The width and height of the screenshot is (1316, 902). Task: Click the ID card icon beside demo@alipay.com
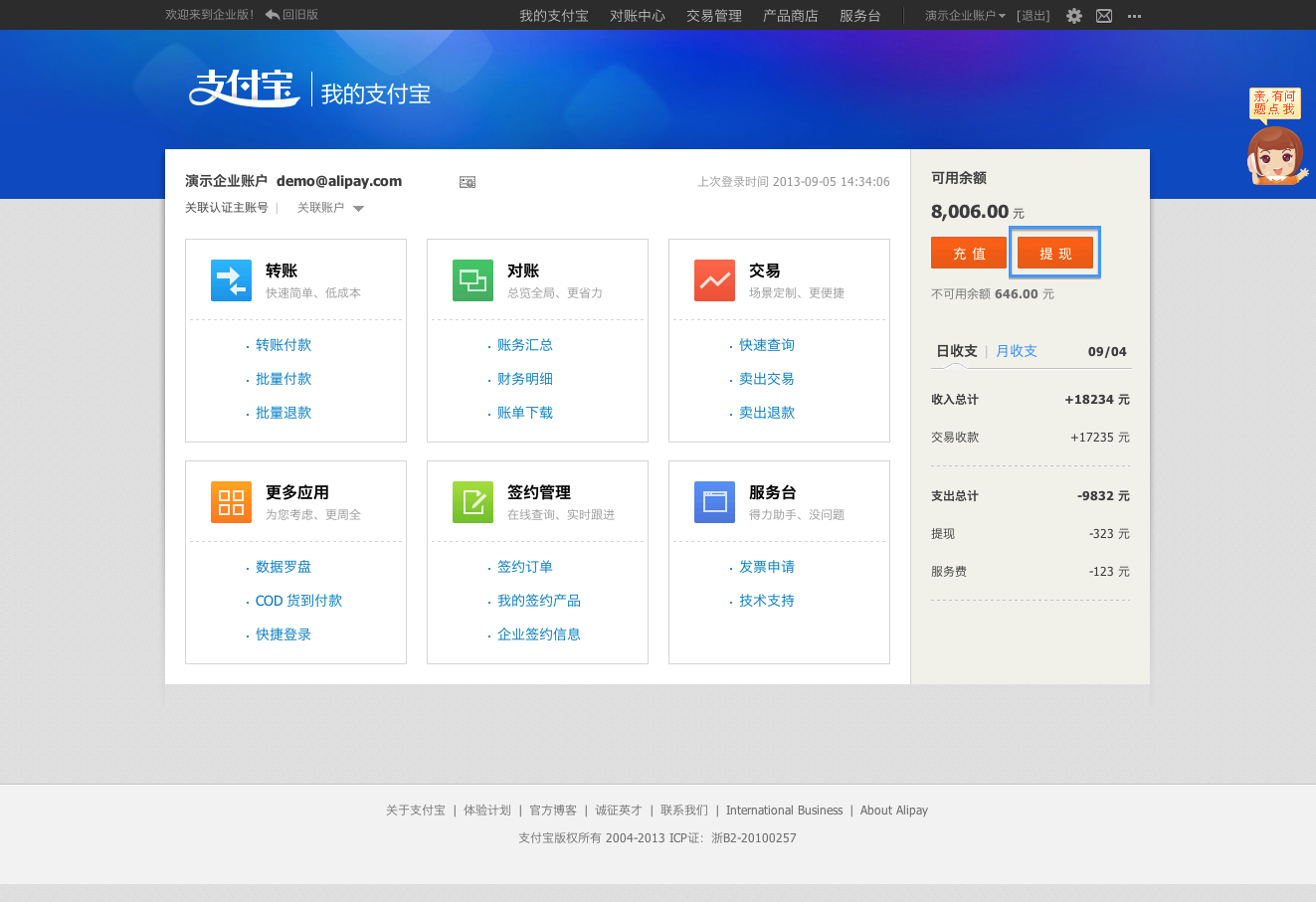(x=468, y=182)
